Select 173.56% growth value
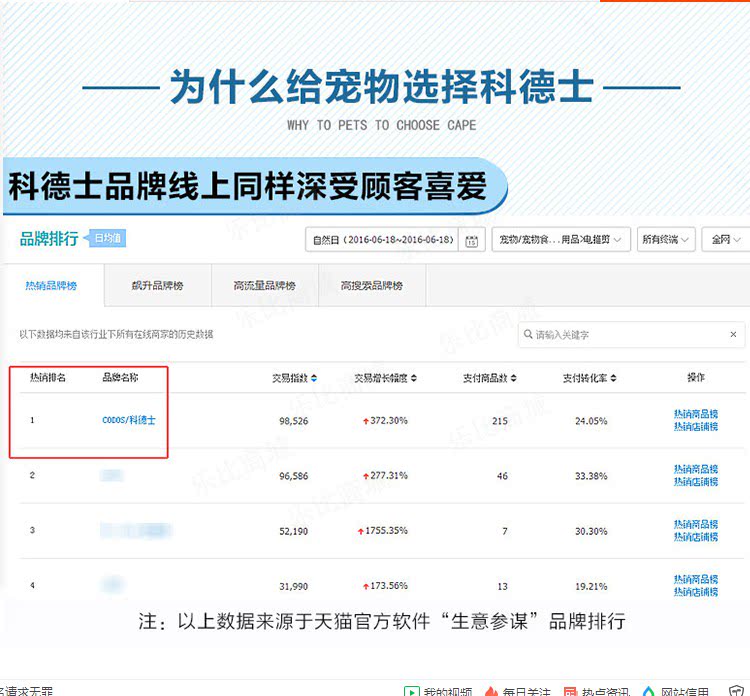 pos(388,586)
